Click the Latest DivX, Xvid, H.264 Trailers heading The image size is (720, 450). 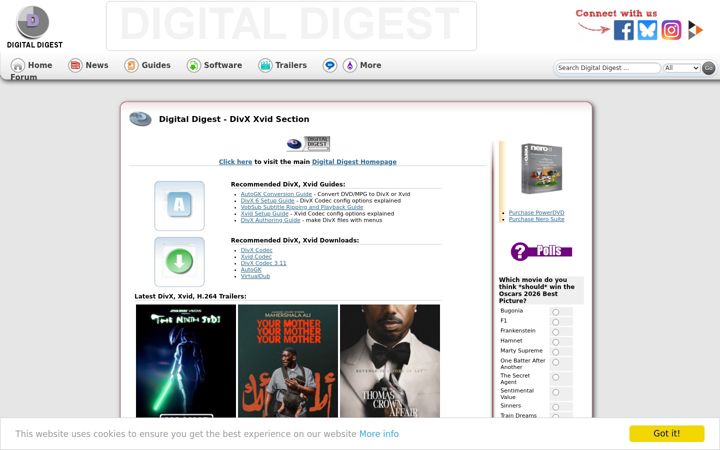point(190,296)
